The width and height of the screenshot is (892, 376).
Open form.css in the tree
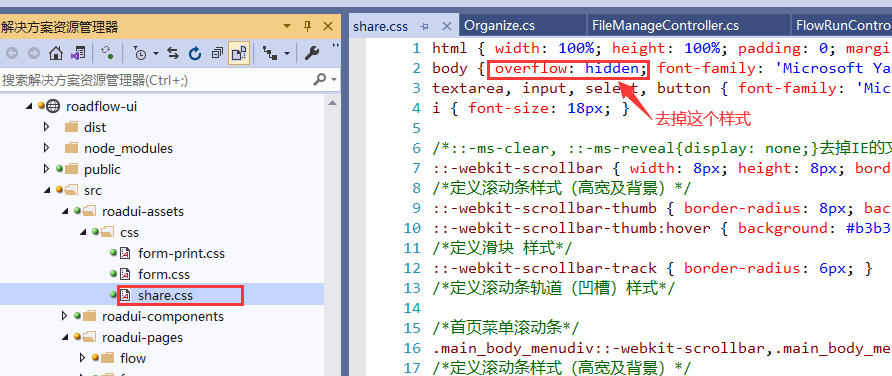tap(164, 274)
